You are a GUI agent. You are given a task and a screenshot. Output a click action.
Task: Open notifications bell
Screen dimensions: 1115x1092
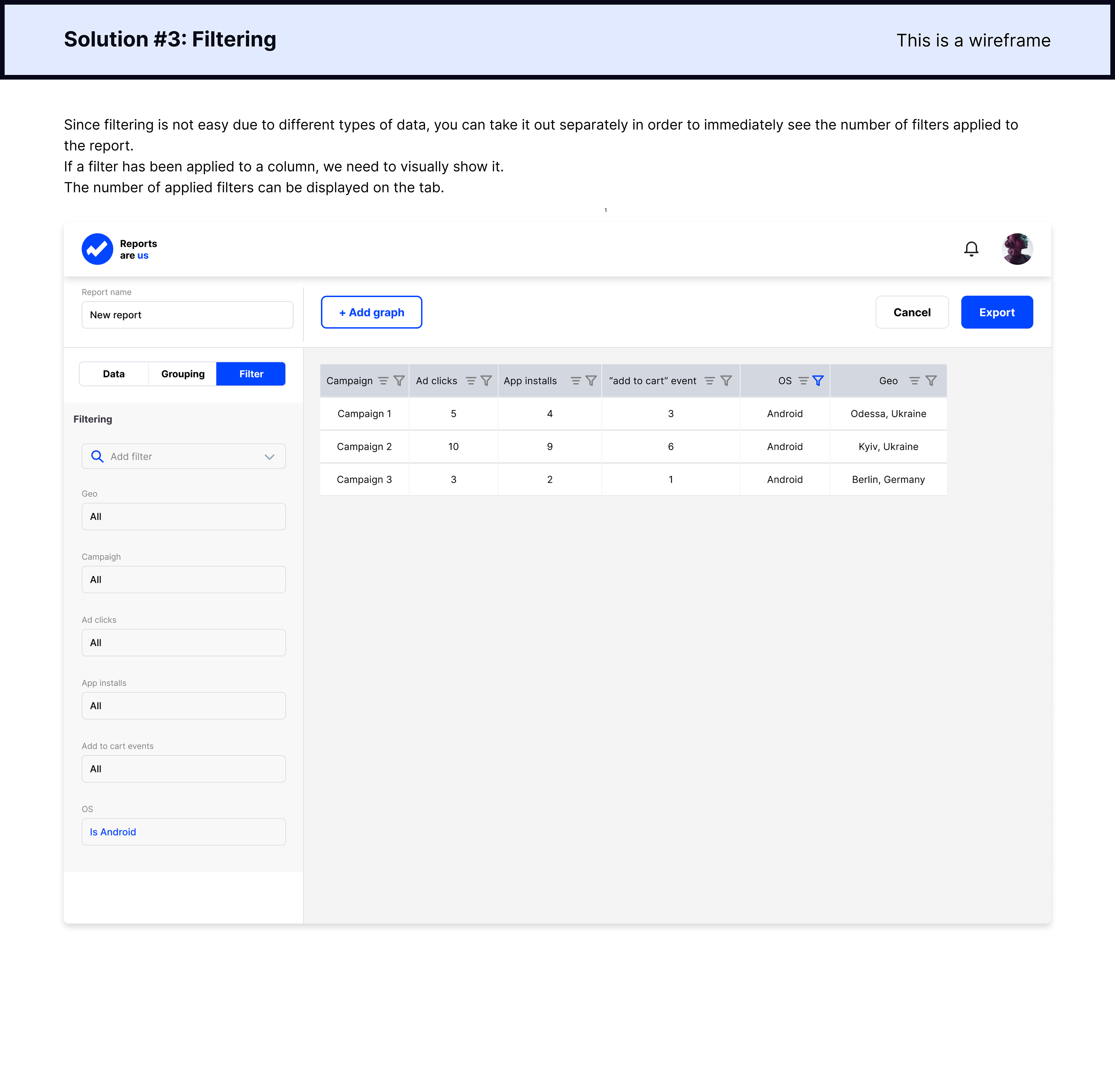pos(971,249)
